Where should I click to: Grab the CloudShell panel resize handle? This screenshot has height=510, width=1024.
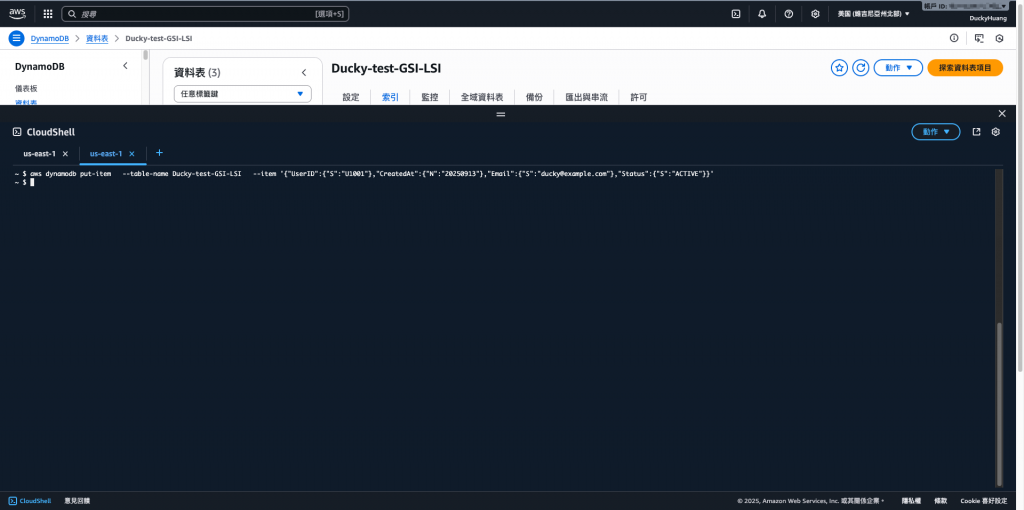click(501, 114)
